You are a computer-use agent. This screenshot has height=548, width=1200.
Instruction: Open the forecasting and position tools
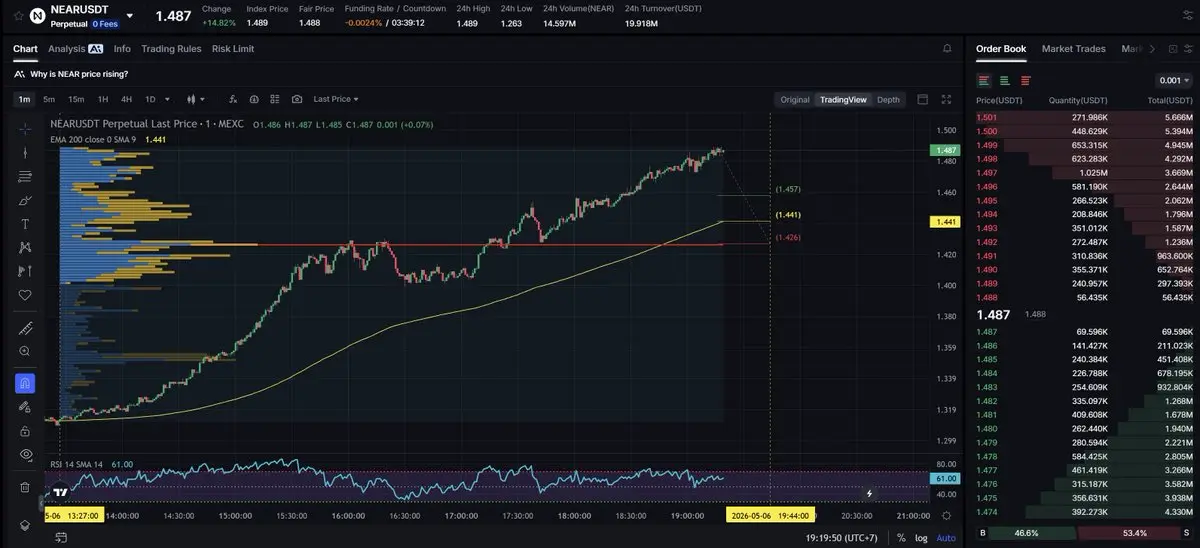click(x=25, y=271)
